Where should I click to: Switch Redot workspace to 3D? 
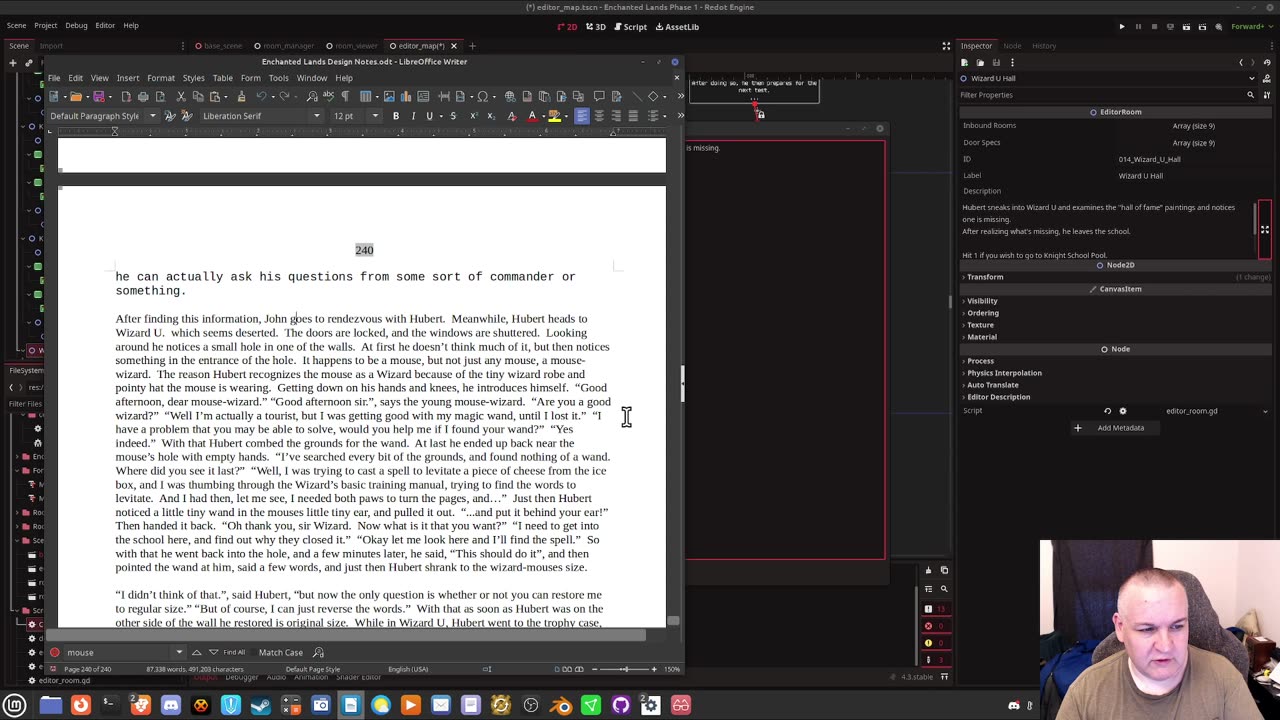tap(596, 27)
